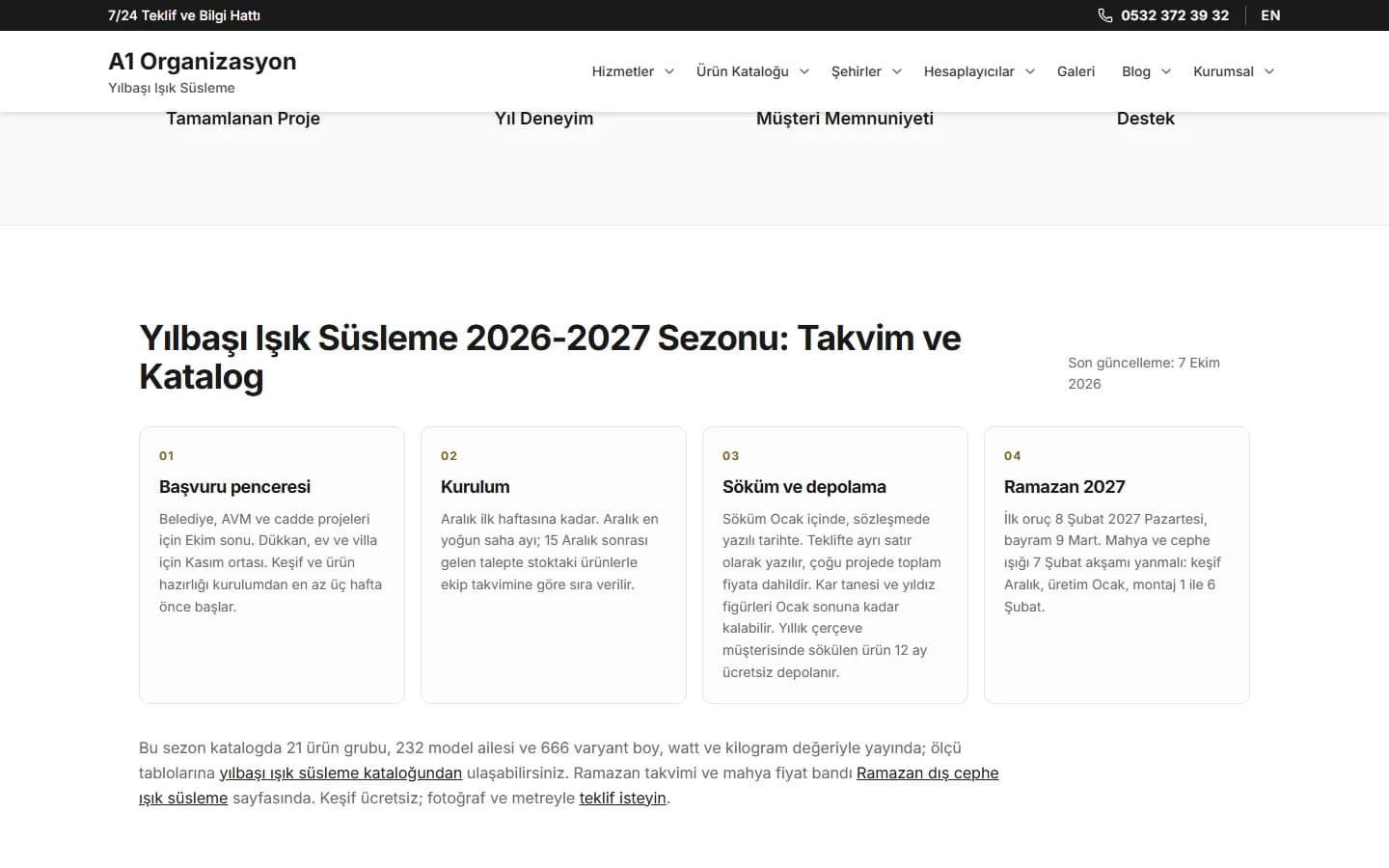Click the step number 02 label
The image size is (1389, 868).
pyautogui.click(x=449, y=456)
